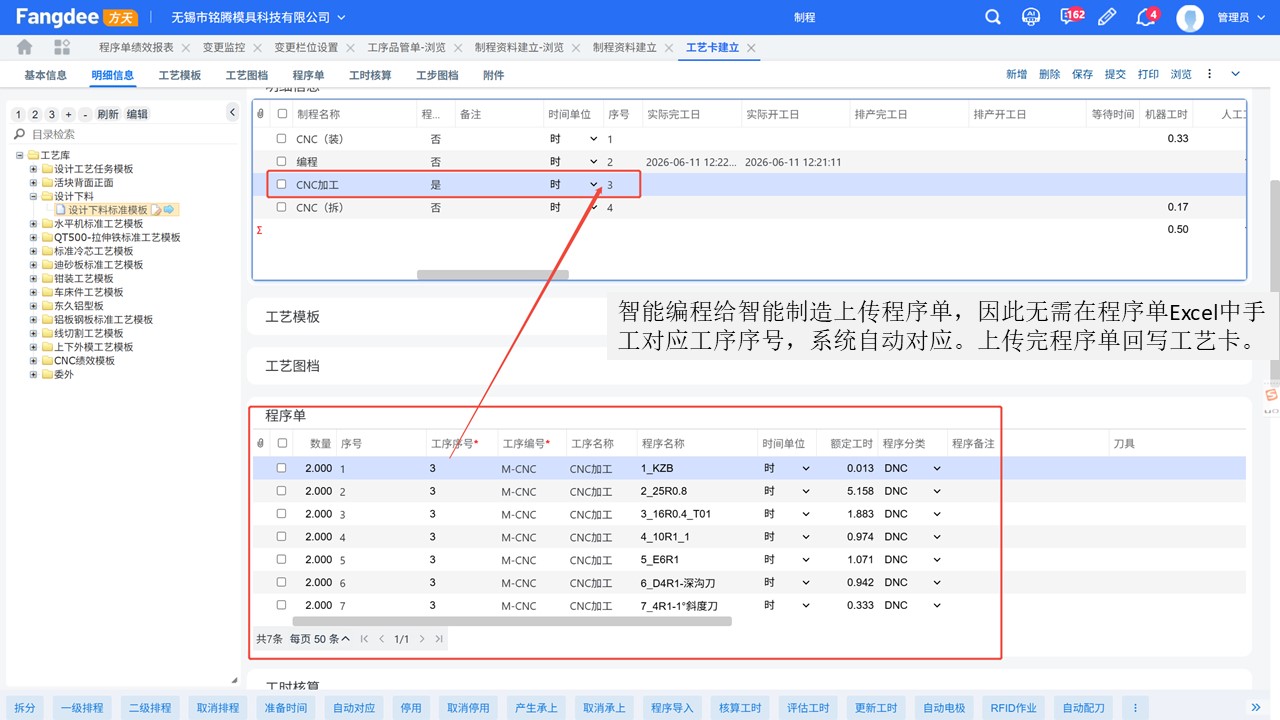
Task: Switch to the 程序单绩效报表 tab
Action: pos(136,47)
